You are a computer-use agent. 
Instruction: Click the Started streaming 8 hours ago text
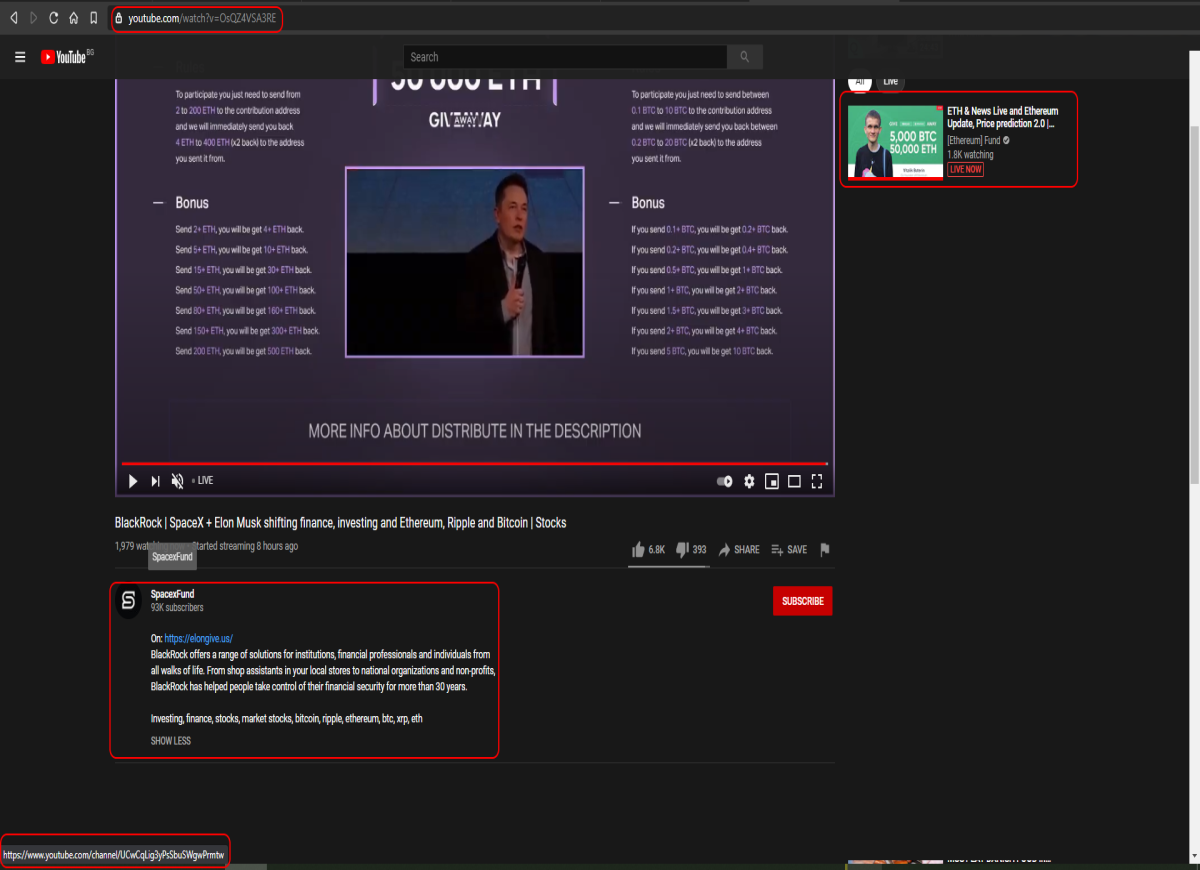pyautogui.click(x=245, y=546)
